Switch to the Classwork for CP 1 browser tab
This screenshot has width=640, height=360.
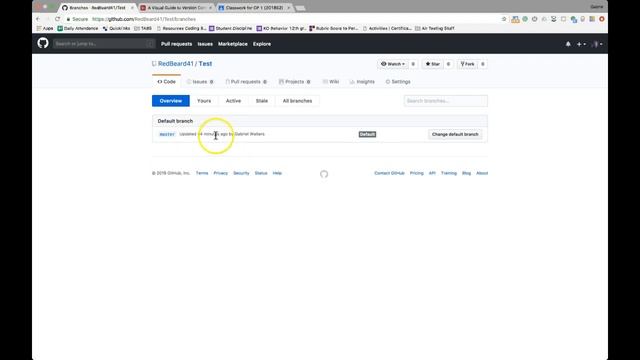point(254,8)
